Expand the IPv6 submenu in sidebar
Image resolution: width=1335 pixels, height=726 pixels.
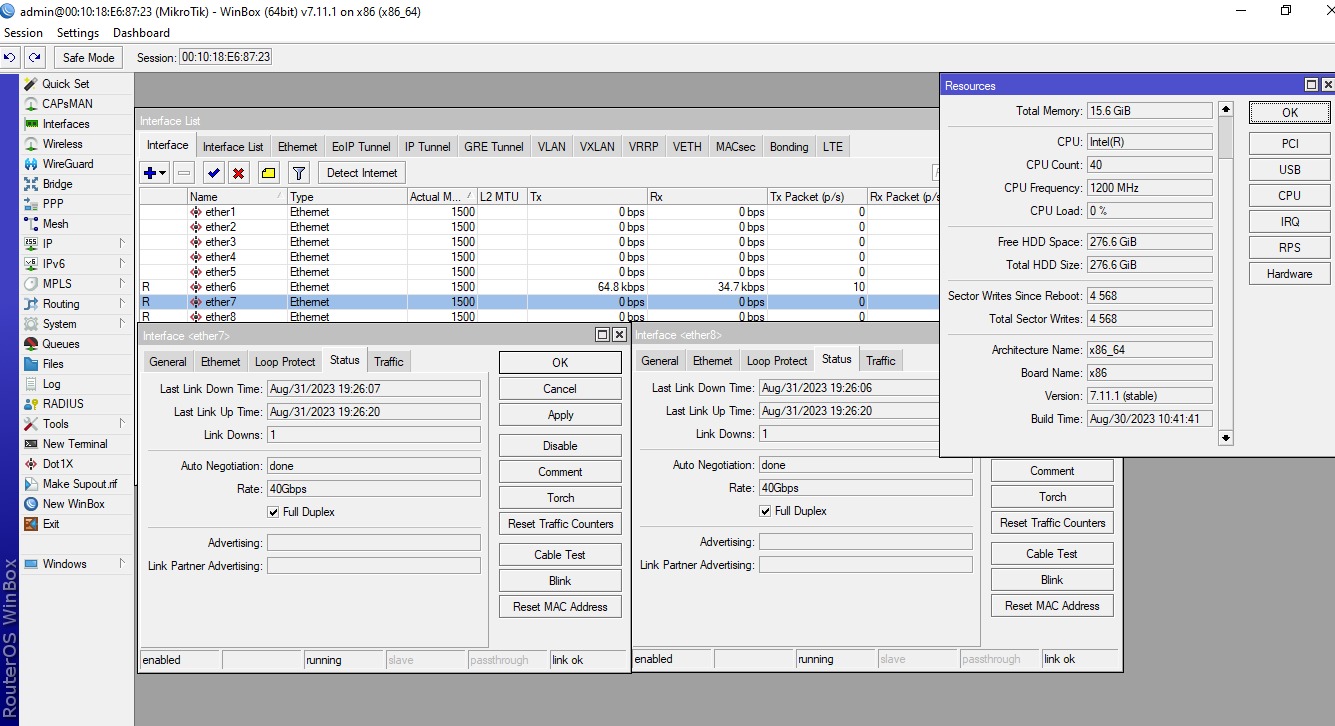pos(122,264)
